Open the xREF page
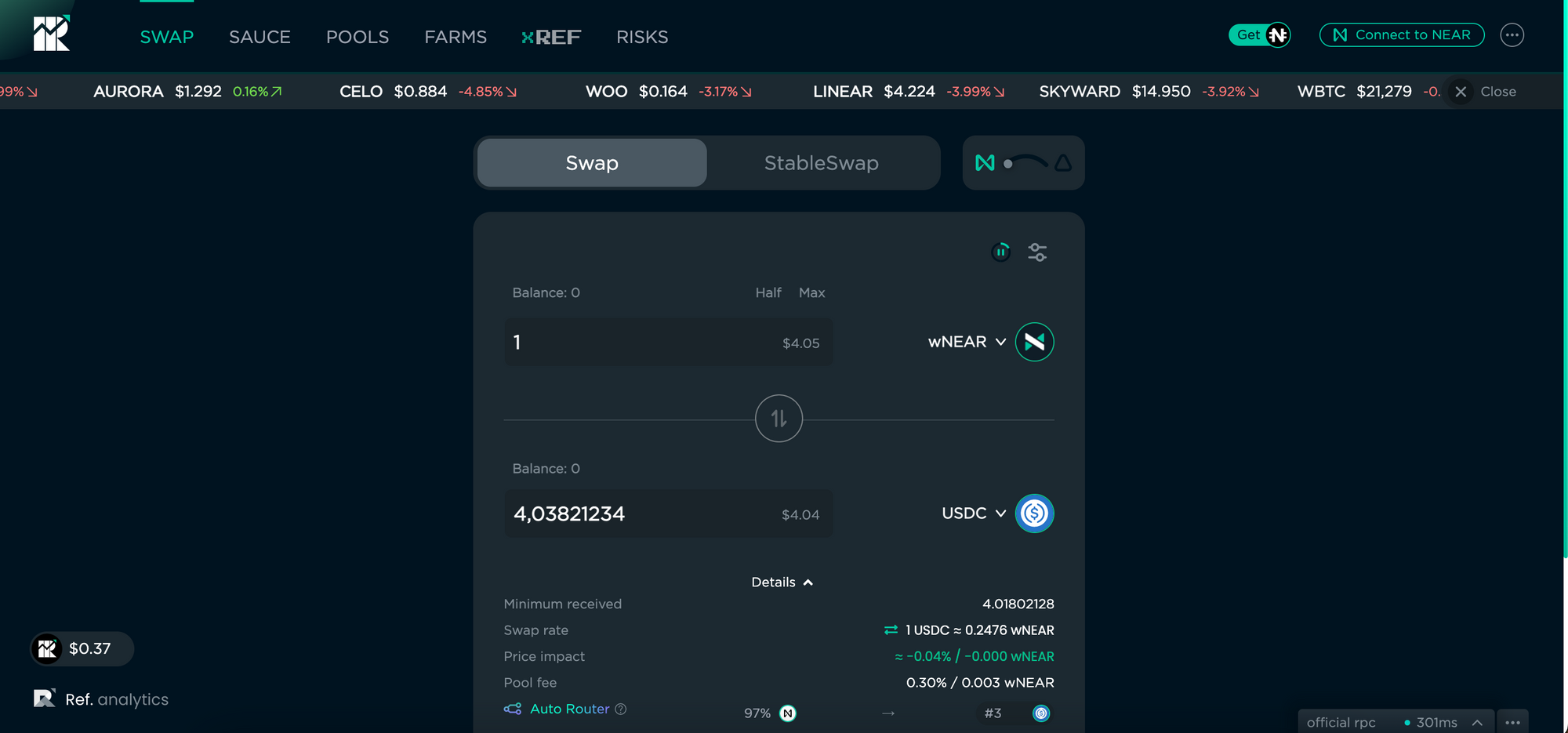 point(551,37)
